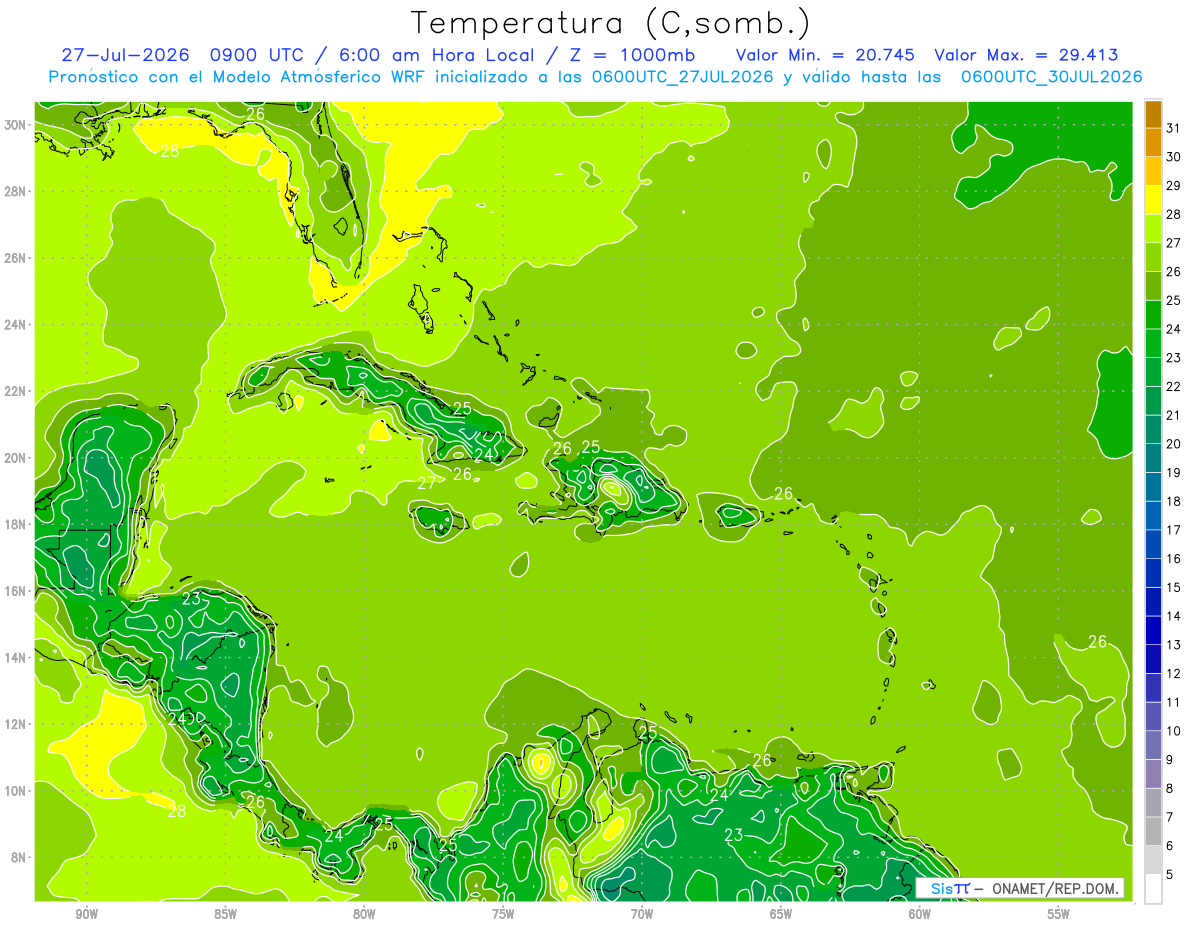Click the '20' value on color scale
Viewport: 1200px width, 927px height.
click(1174, 443)
